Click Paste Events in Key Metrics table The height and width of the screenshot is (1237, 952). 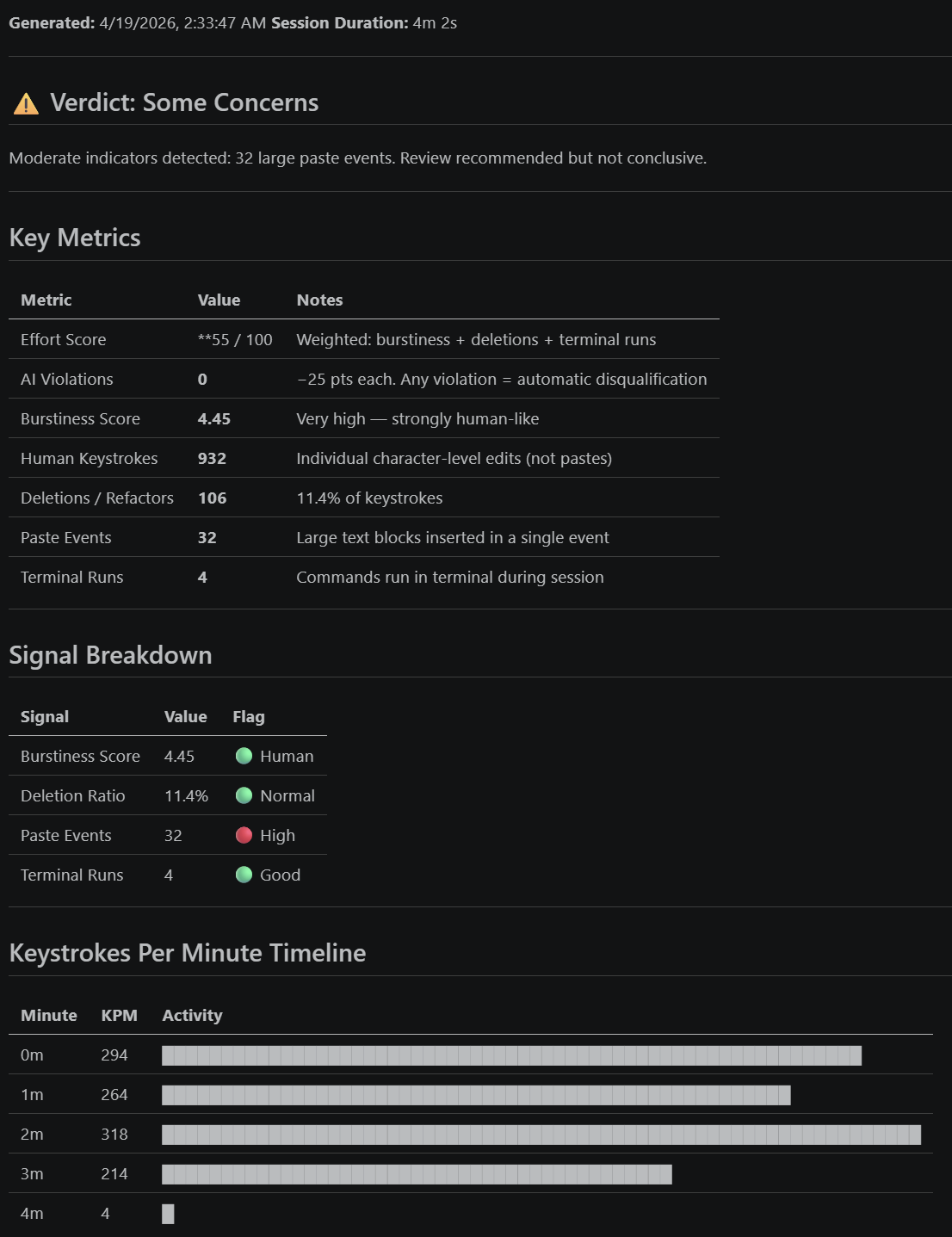[x=66, y=537]
